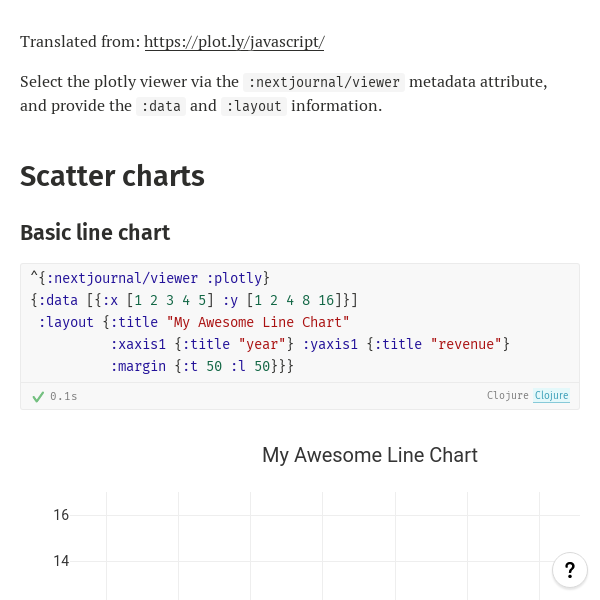Click the gray Clojure language label

[507, 396]
